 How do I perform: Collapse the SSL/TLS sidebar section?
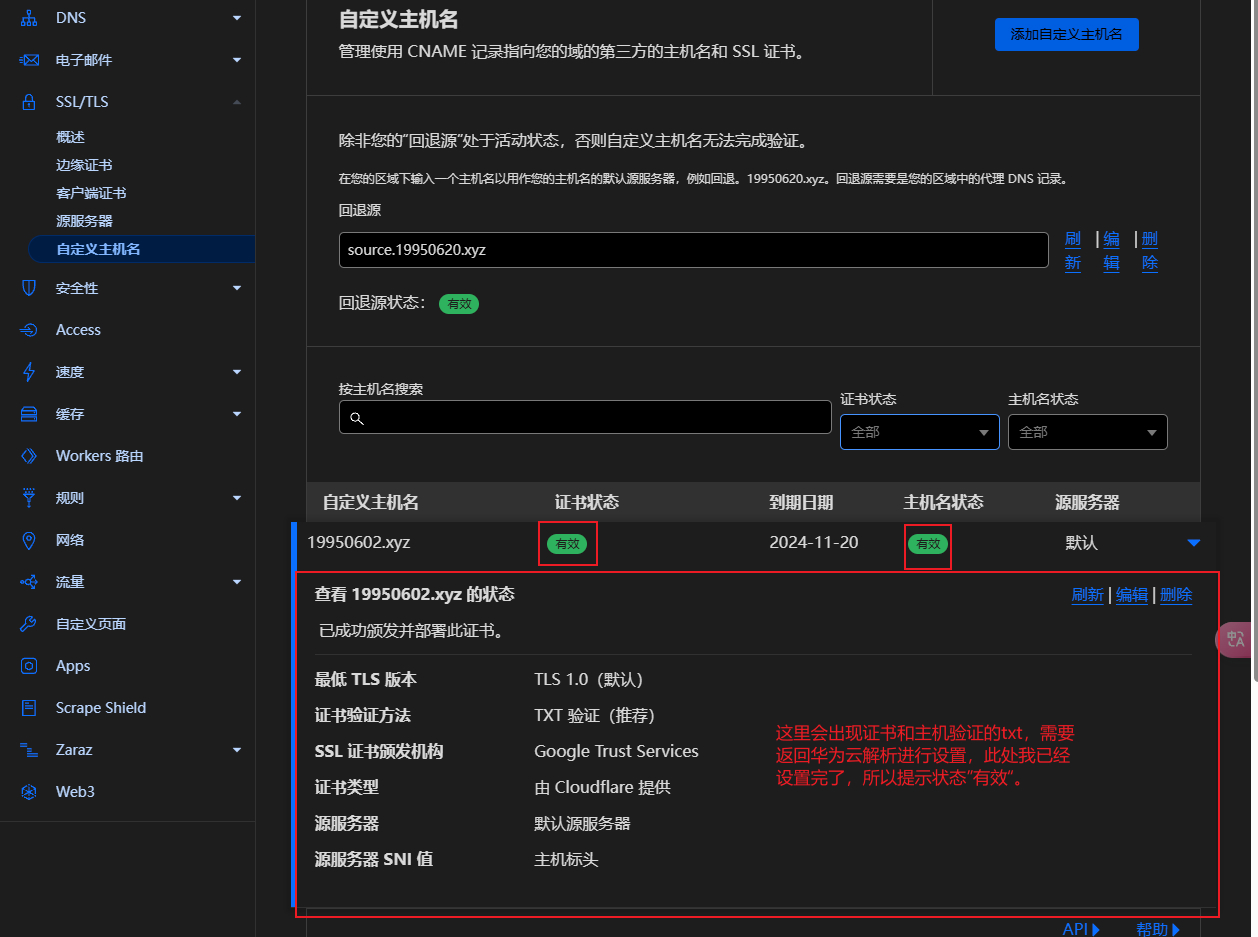click(237, 102)
